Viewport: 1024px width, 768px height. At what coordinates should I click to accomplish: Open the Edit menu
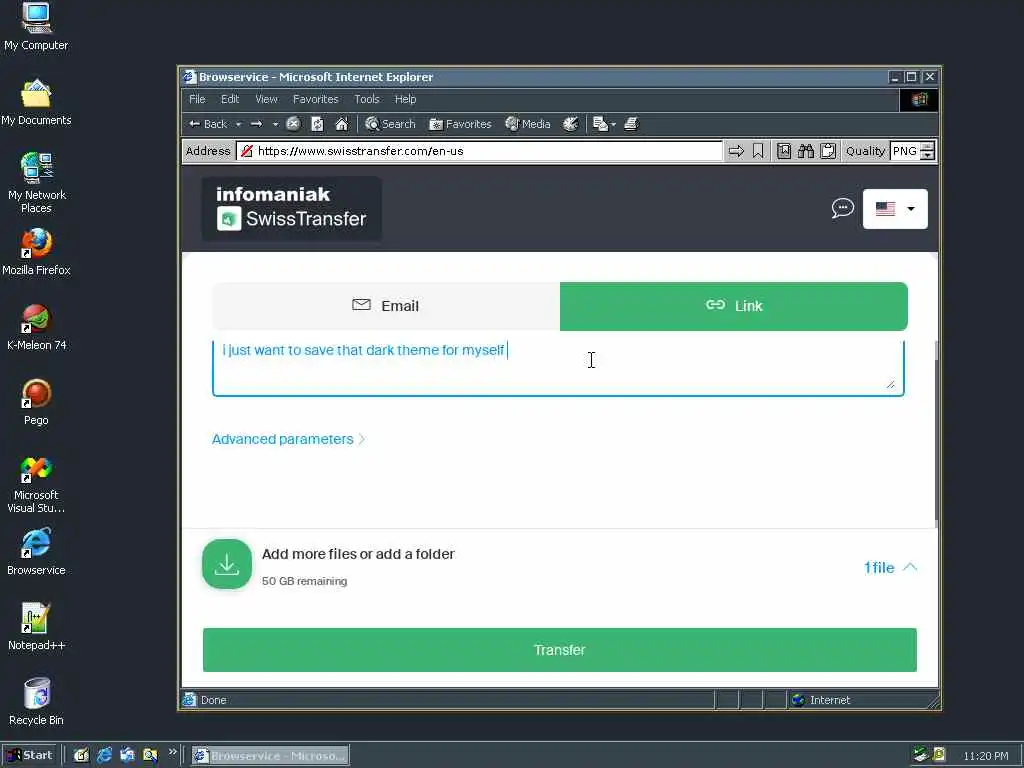(x=230, y=99)
